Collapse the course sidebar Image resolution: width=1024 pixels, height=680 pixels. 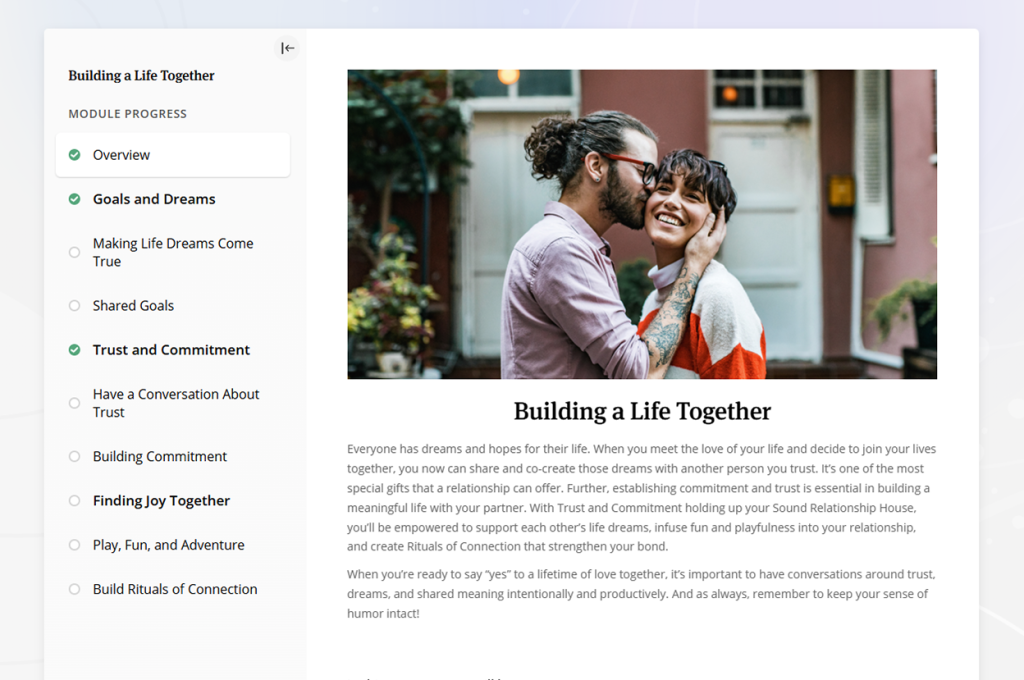coord(287,47)
